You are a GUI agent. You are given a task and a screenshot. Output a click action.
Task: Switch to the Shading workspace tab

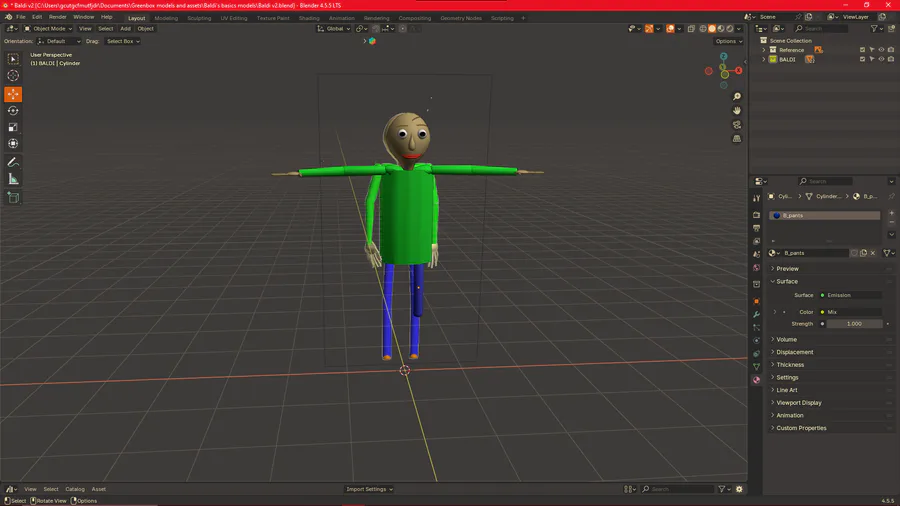click(309, 18)
